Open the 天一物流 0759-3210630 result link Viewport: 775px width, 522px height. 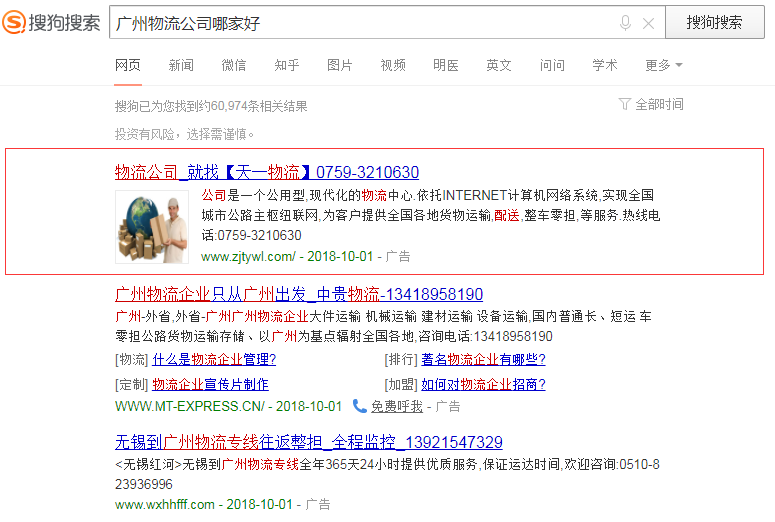(267, 172)
